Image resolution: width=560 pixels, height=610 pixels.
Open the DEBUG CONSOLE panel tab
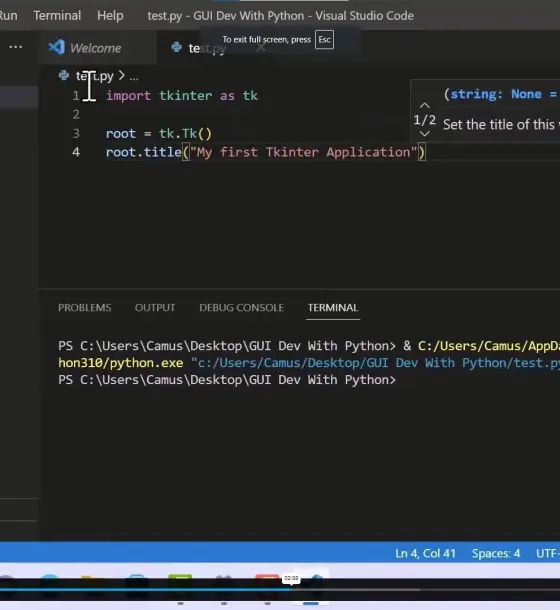click(241, 308)
